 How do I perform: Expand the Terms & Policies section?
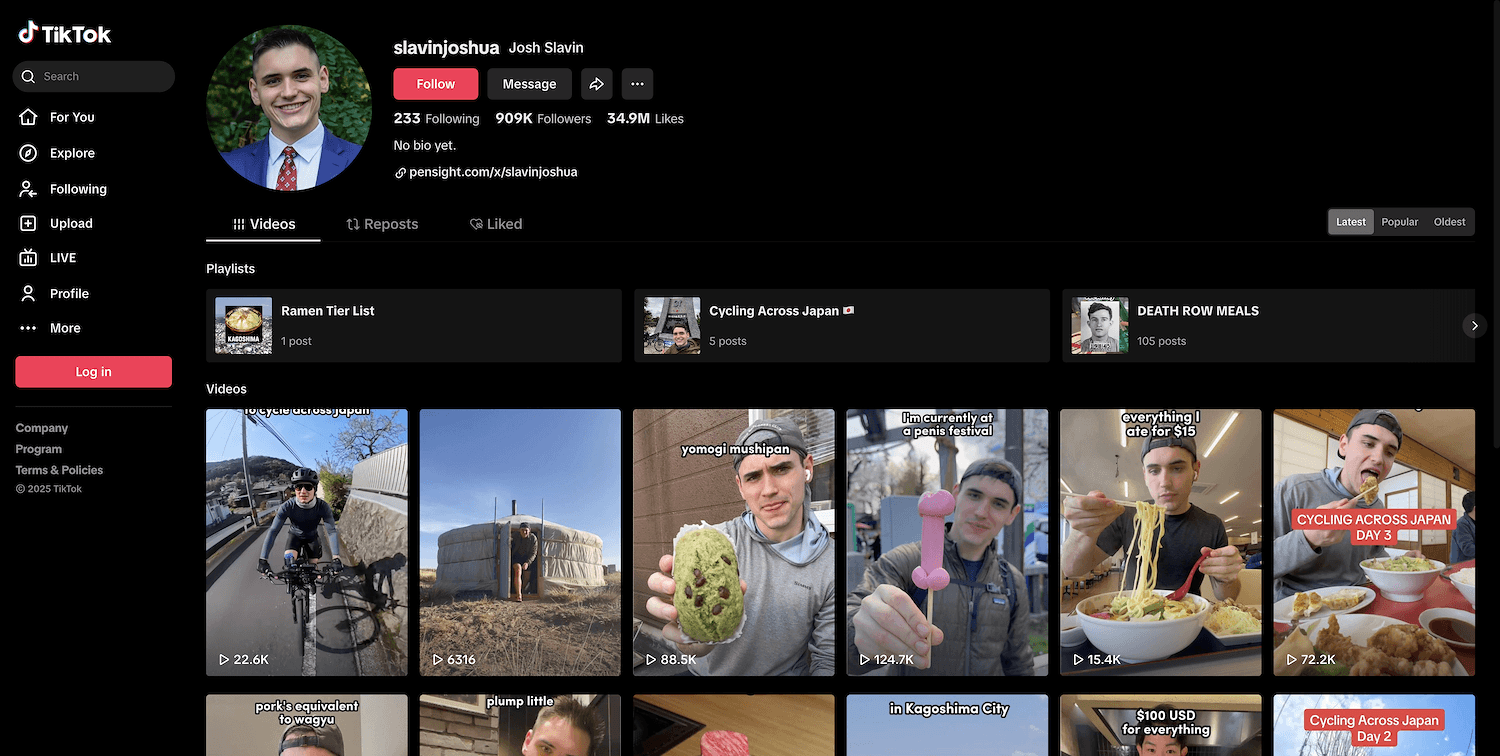click(x=59, y=470)
